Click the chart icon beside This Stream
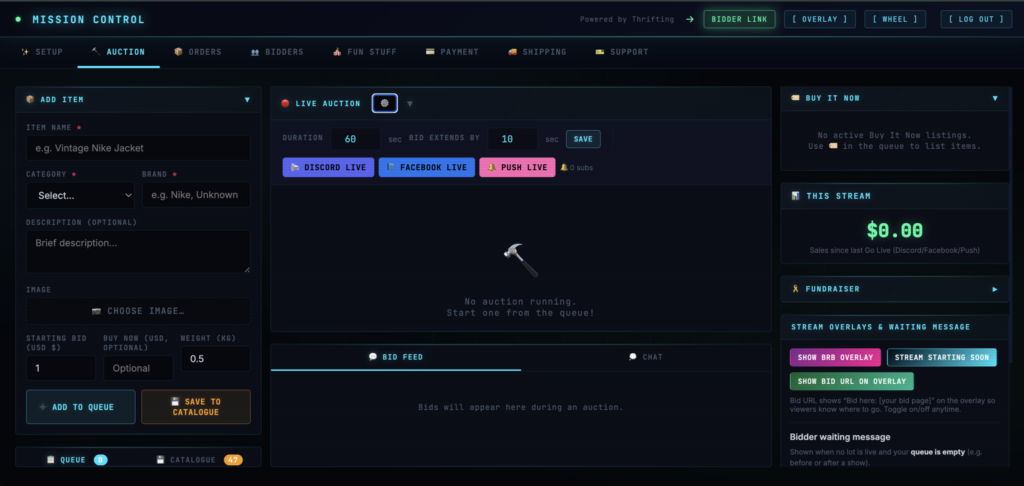 point(795,196)
